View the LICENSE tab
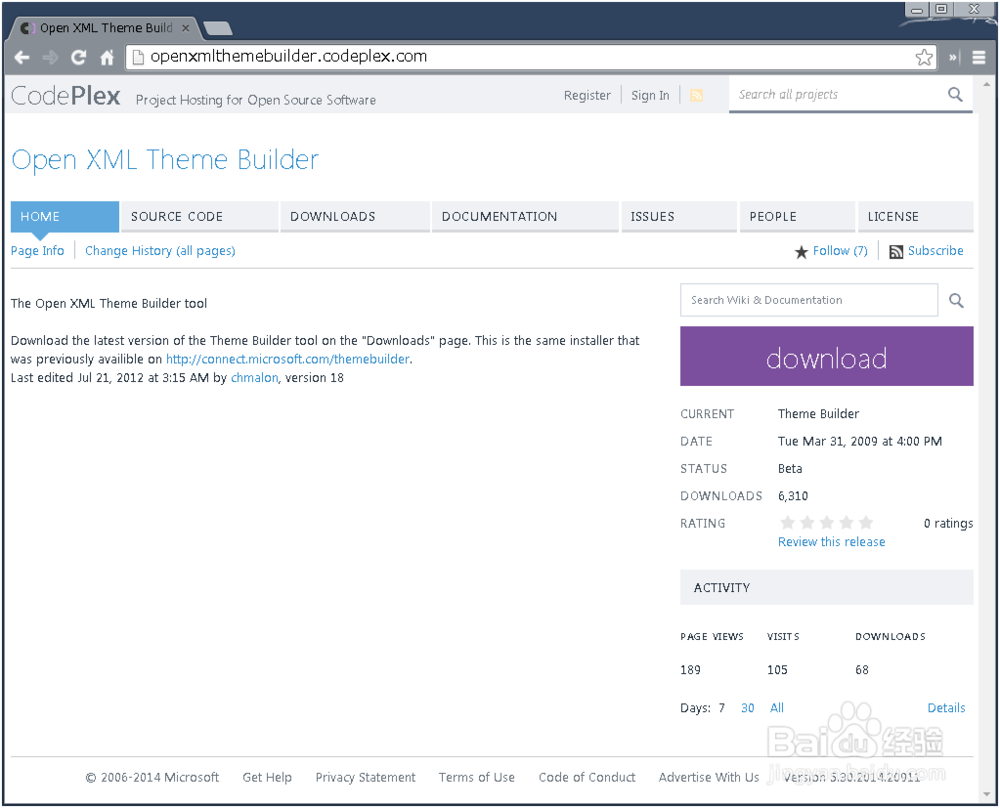 pyautogui.click(x=916, y=217)
